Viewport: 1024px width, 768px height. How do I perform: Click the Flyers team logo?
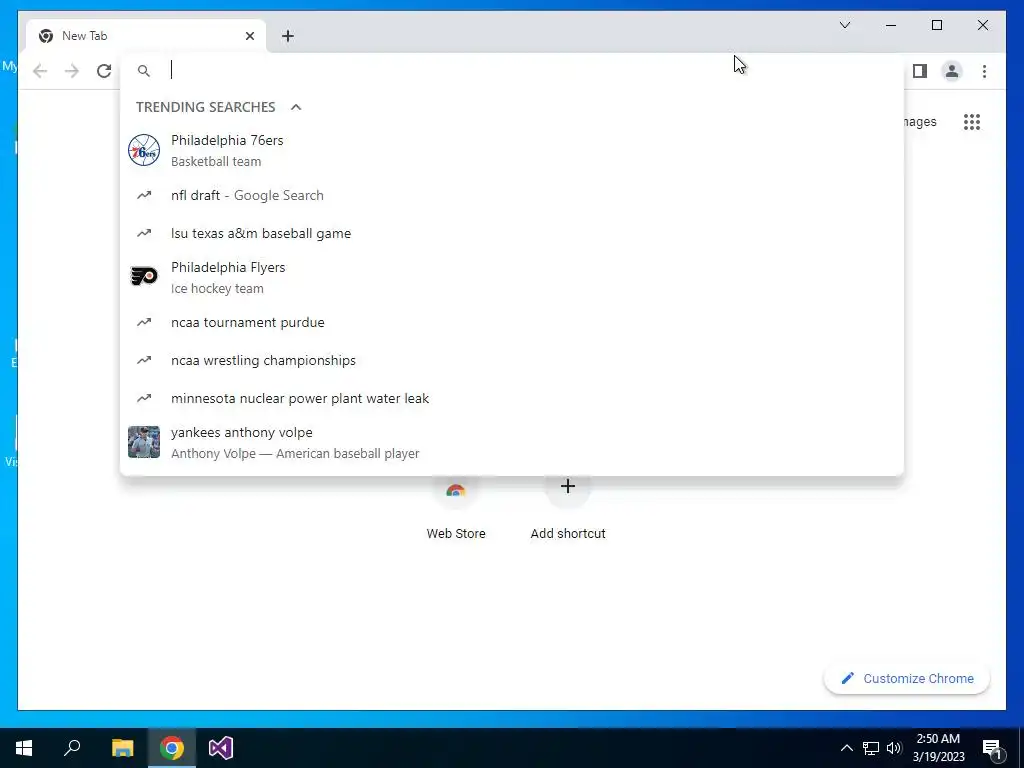coord(144,277)
